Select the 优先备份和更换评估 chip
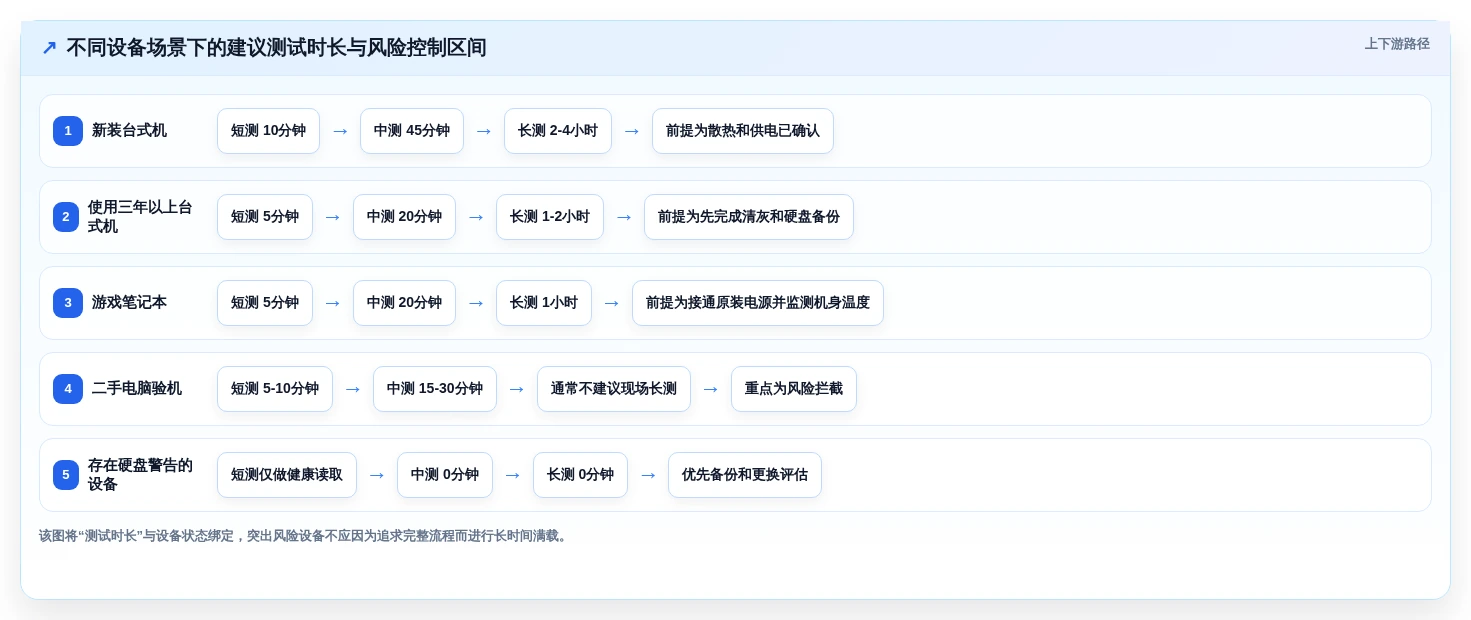Viewport: 1471px width, 620px height. coord(745,475)
